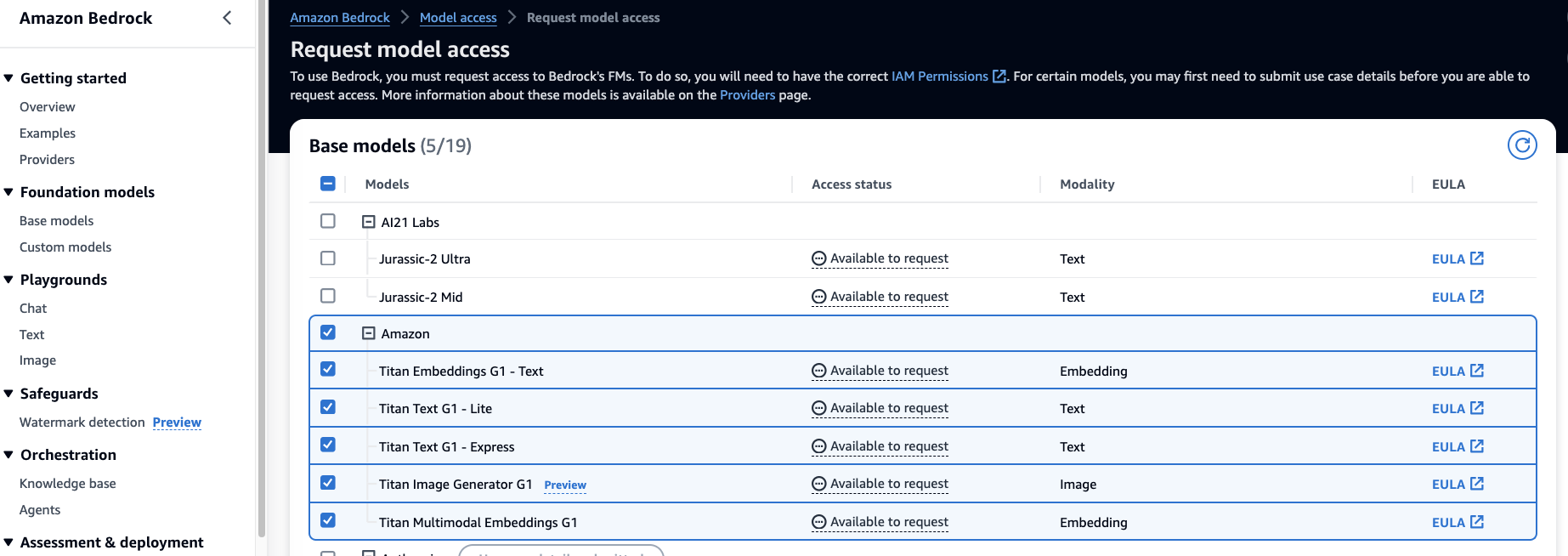Click the Amazon Bedrock breadcrumb link
The height and width of the screenshot is (556, 1568).
click(340, 18)
